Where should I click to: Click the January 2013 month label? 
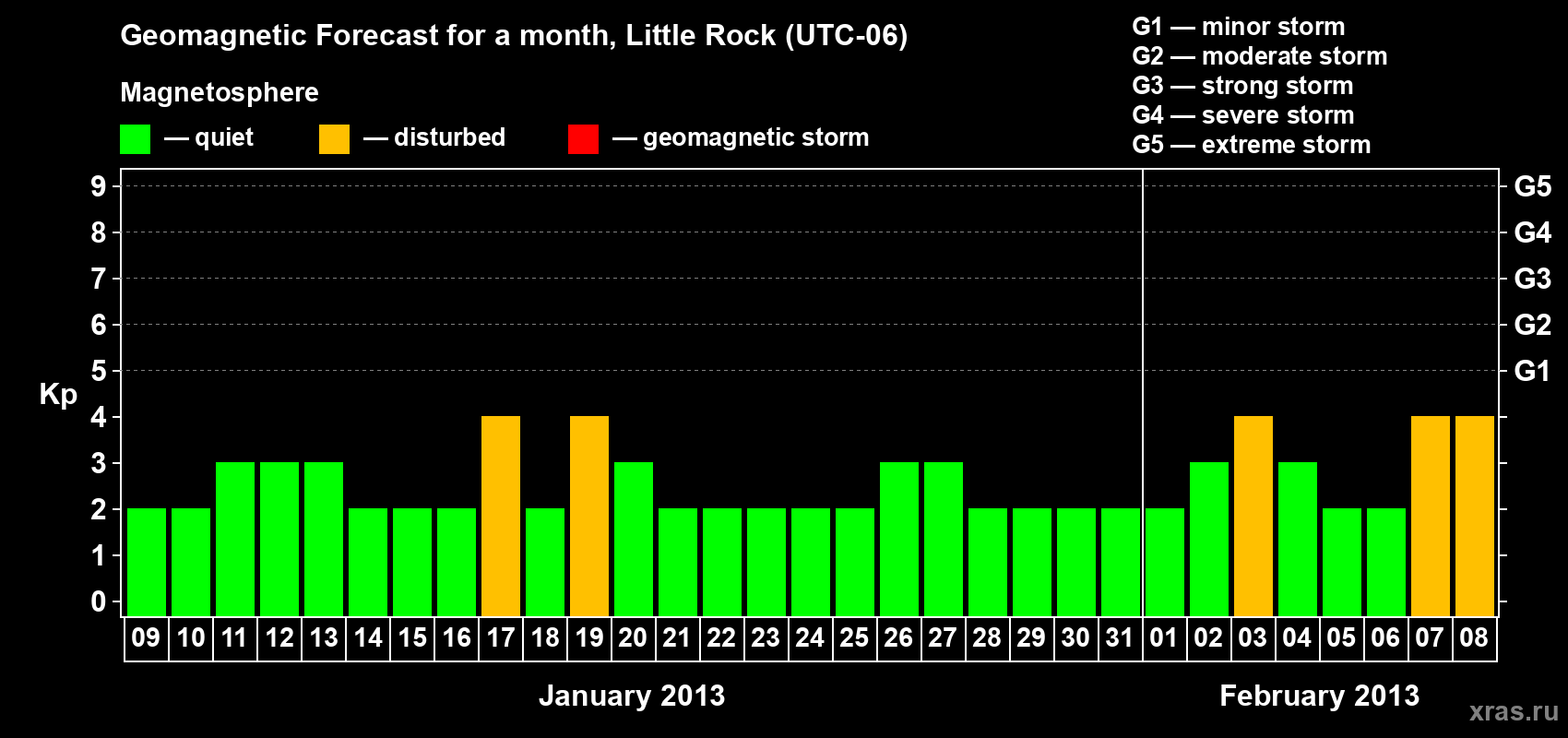pyautogui.click(x=632, y=696)
